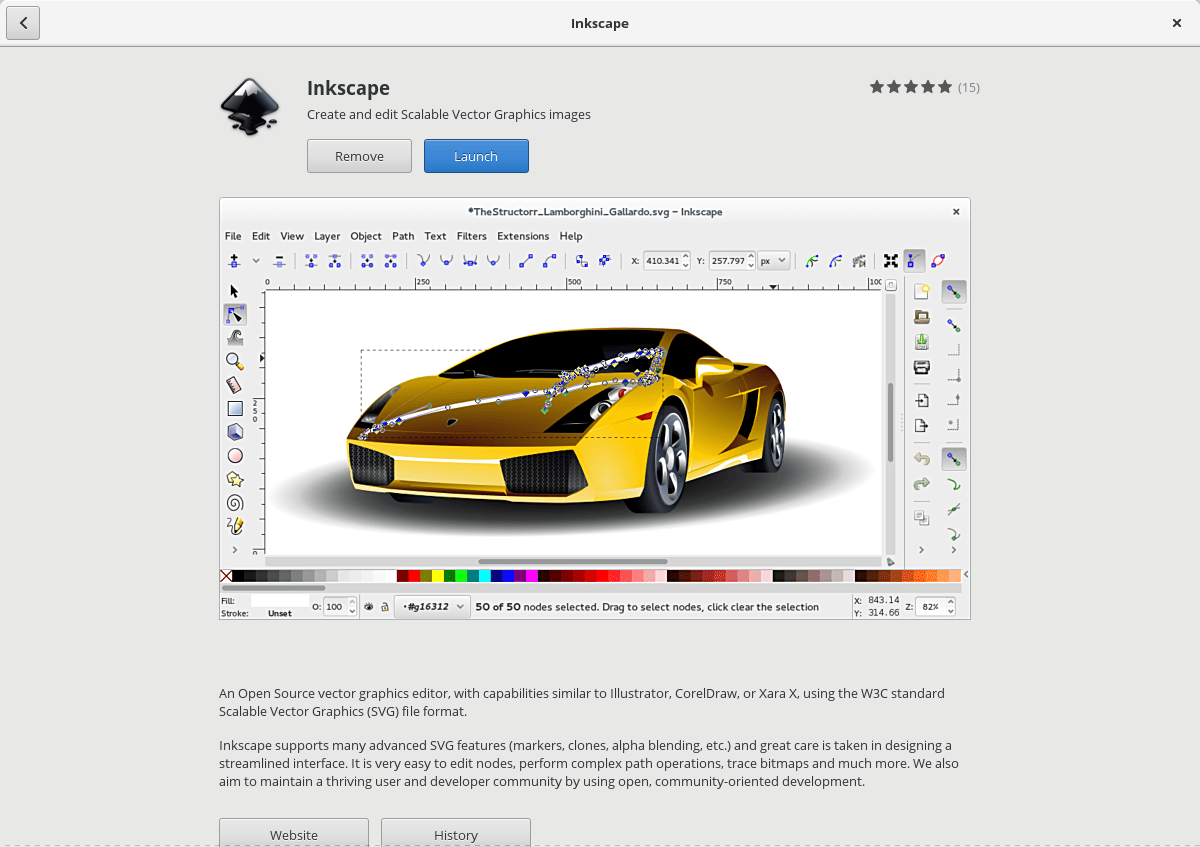Launch the Inkscape application
Screen dimensions: 1200x847
click(476, 156)
